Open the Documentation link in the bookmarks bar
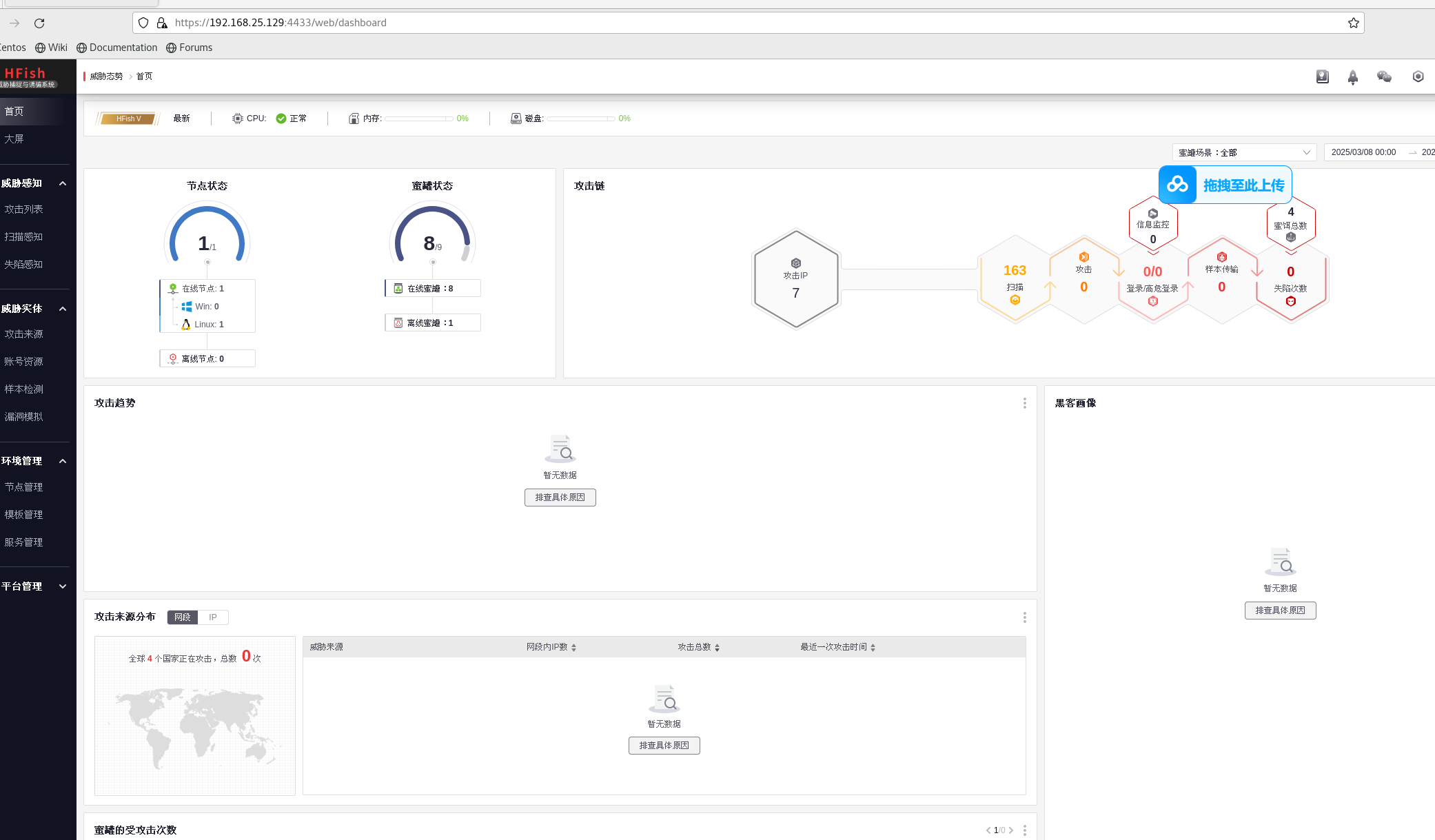The image size is (1435, 840). [116, 48]
